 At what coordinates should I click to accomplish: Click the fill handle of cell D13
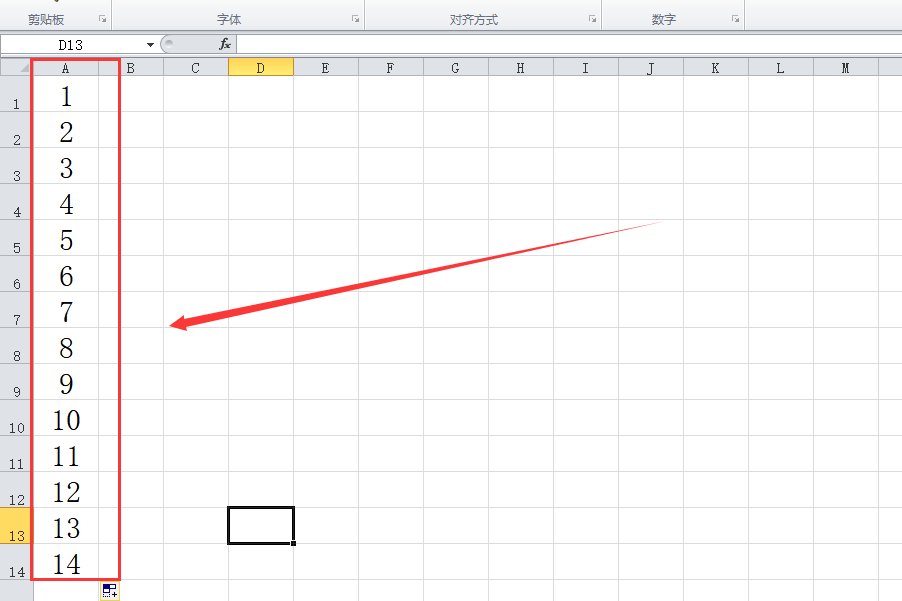pos(293,543)
